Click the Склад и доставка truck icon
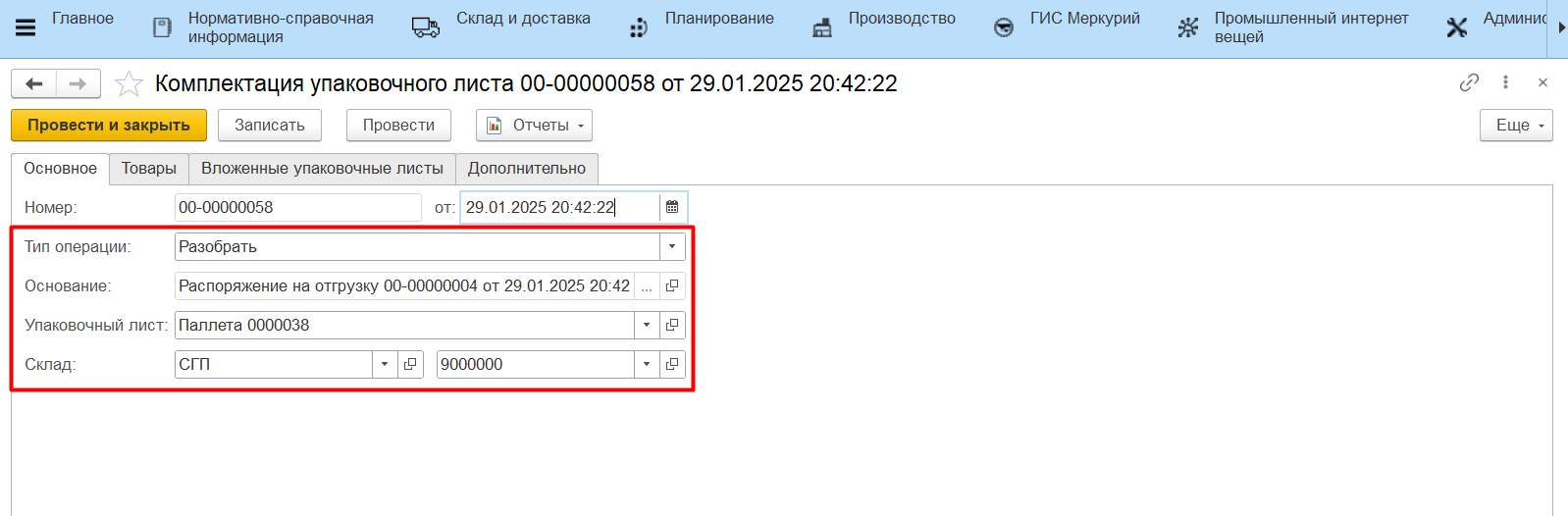This screenshot has width=1568, height=516. point(426,27)
